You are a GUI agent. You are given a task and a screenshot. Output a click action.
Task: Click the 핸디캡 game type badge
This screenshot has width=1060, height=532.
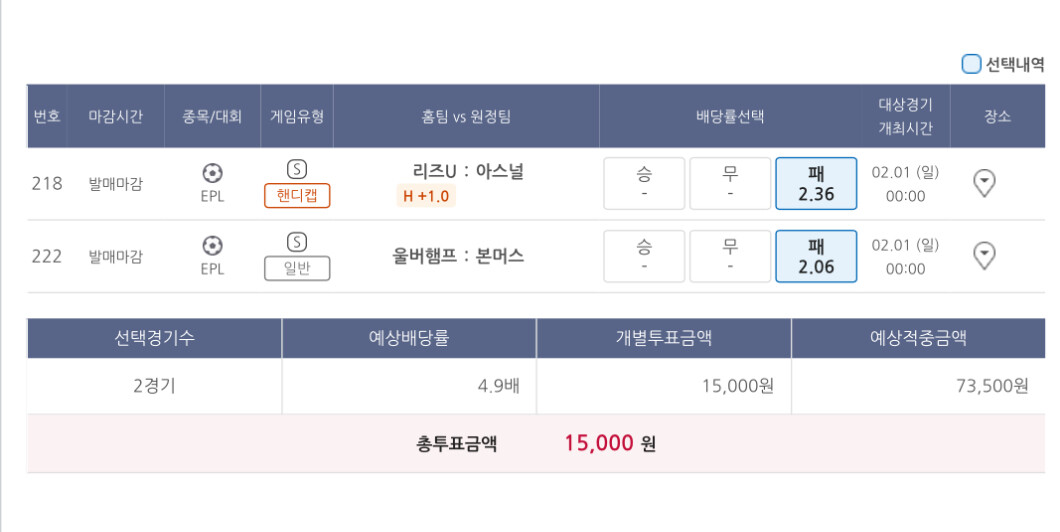click(x=297, y=196)
